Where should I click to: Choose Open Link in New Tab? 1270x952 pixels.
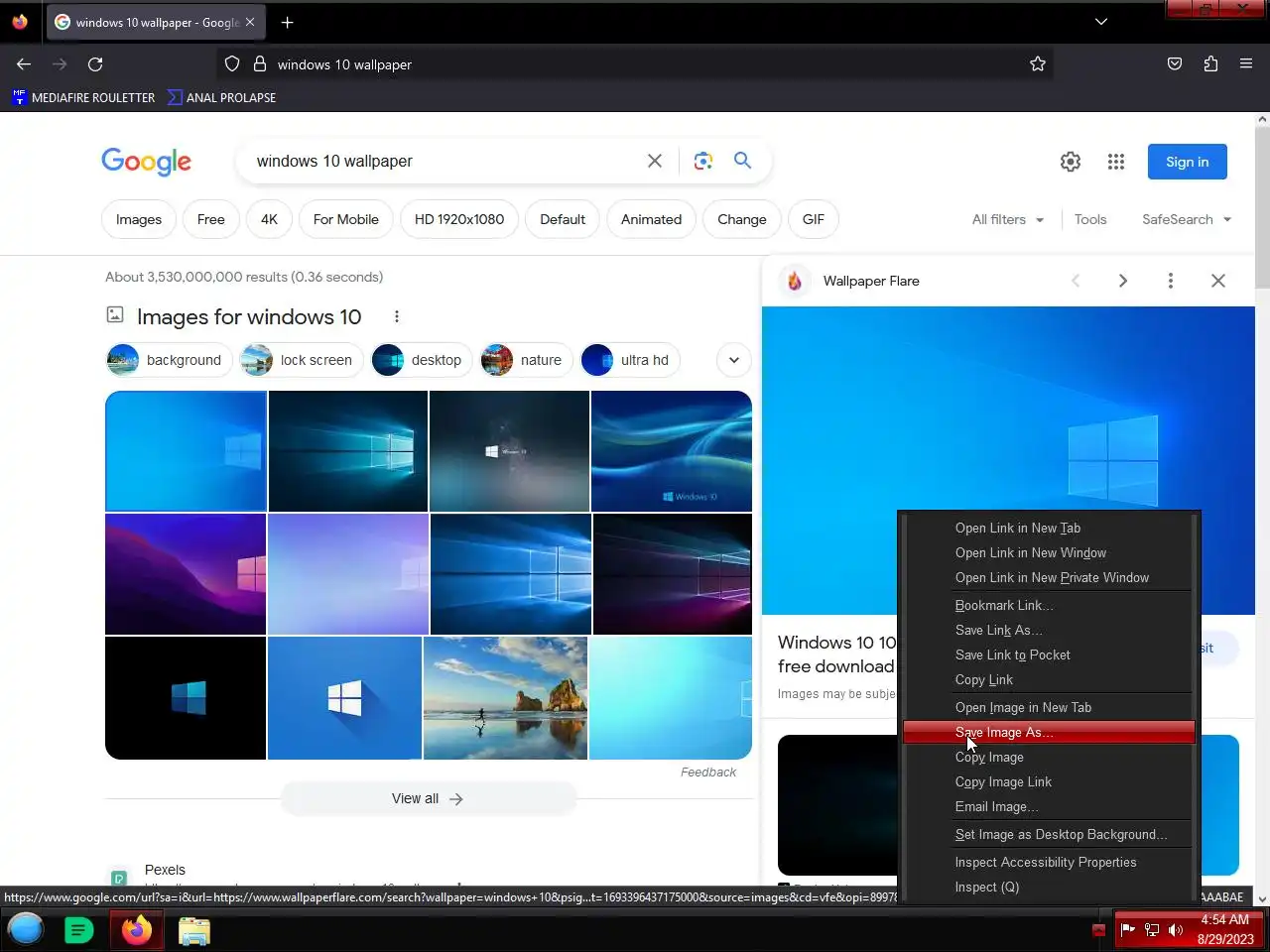[x=1049, y=528]
